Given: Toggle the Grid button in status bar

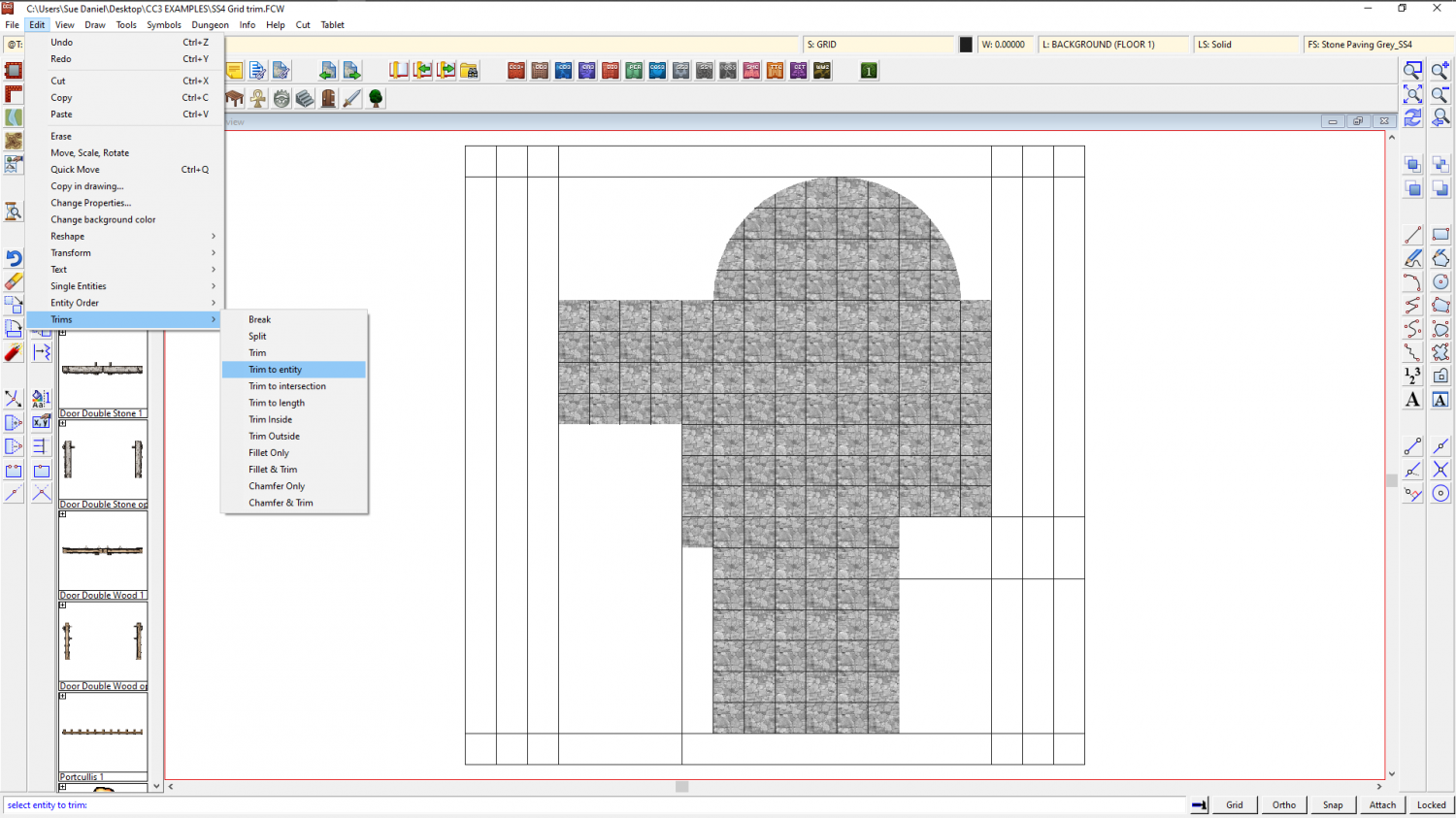Looking at the screenshot, I should pyautogui.click(x=1235, y=804).
